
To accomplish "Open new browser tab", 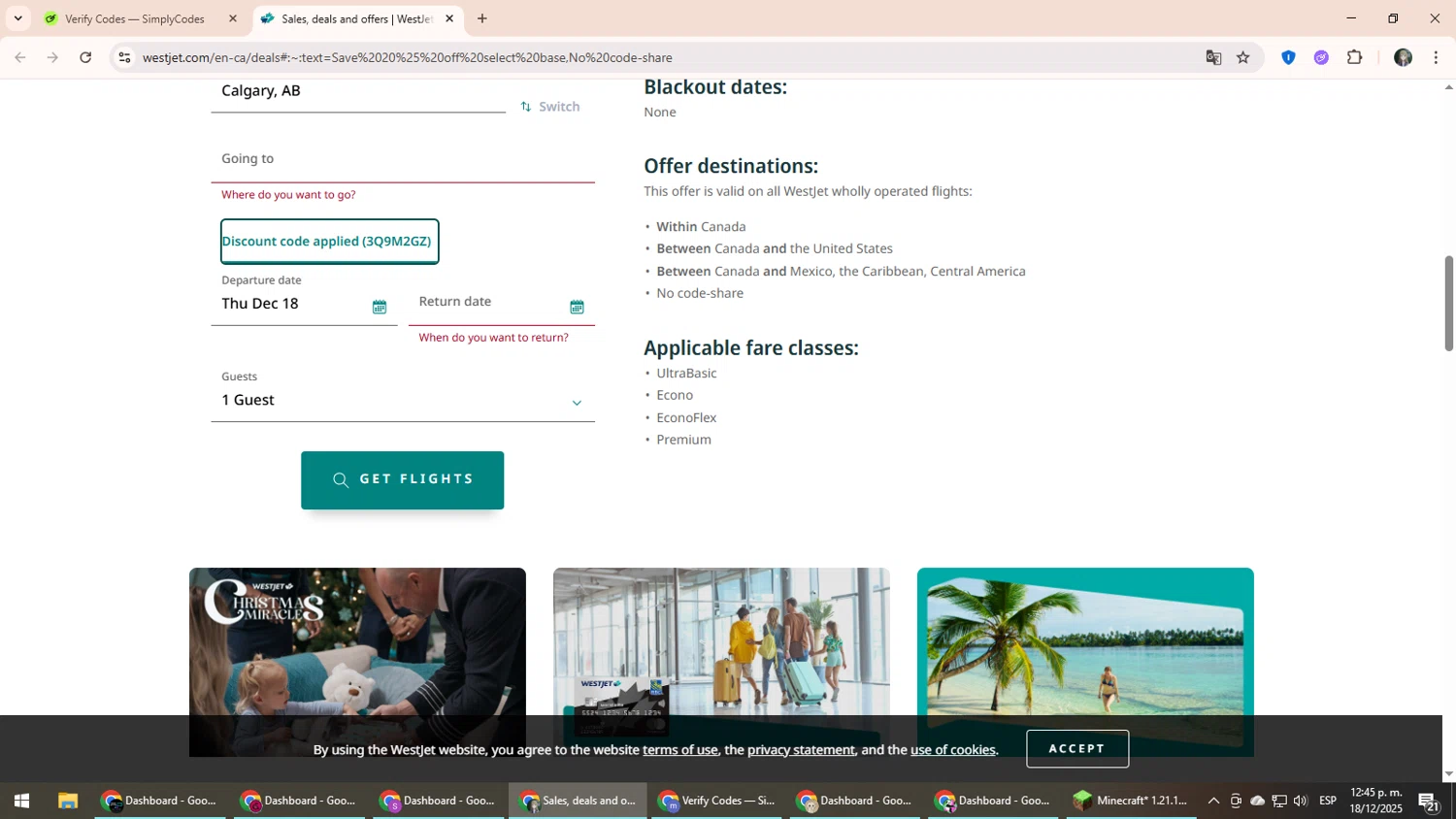I will point(482,18).
